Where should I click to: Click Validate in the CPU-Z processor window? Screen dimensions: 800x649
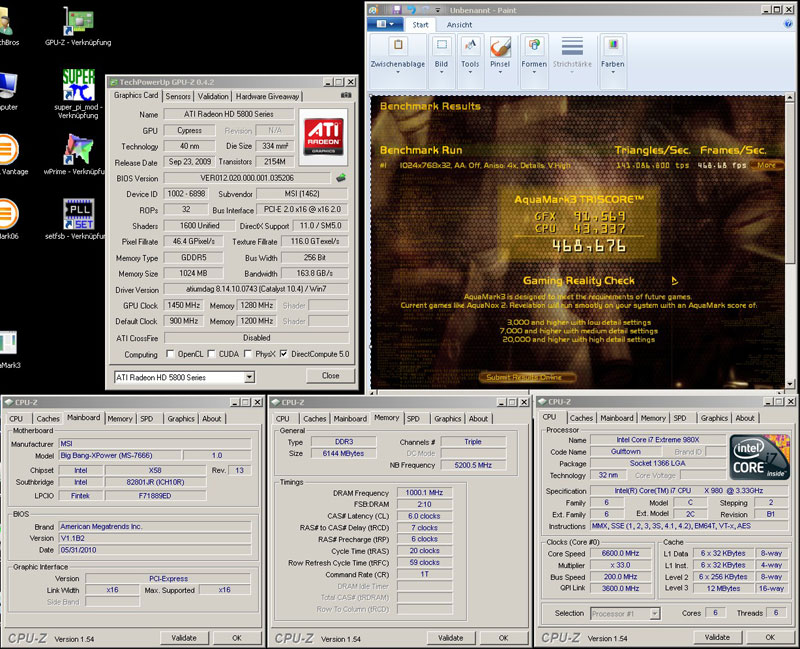(717, 637)
